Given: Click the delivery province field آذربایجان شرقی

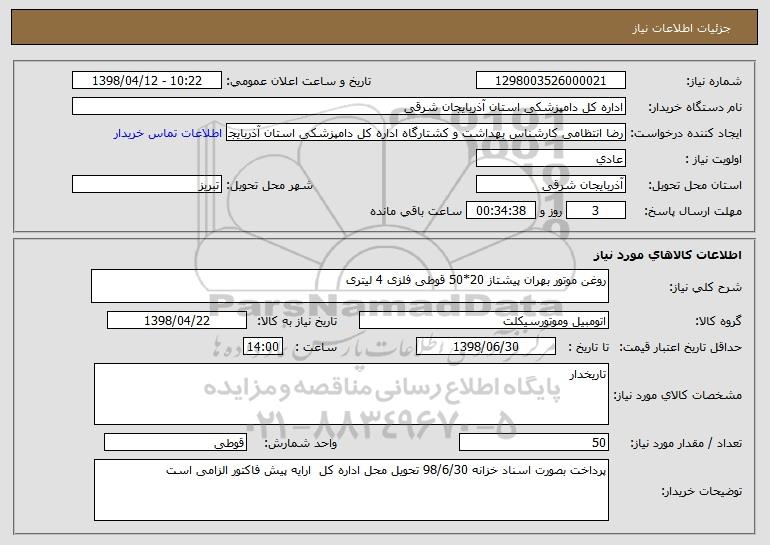Looking at the screenshot, I should [550, 185].
